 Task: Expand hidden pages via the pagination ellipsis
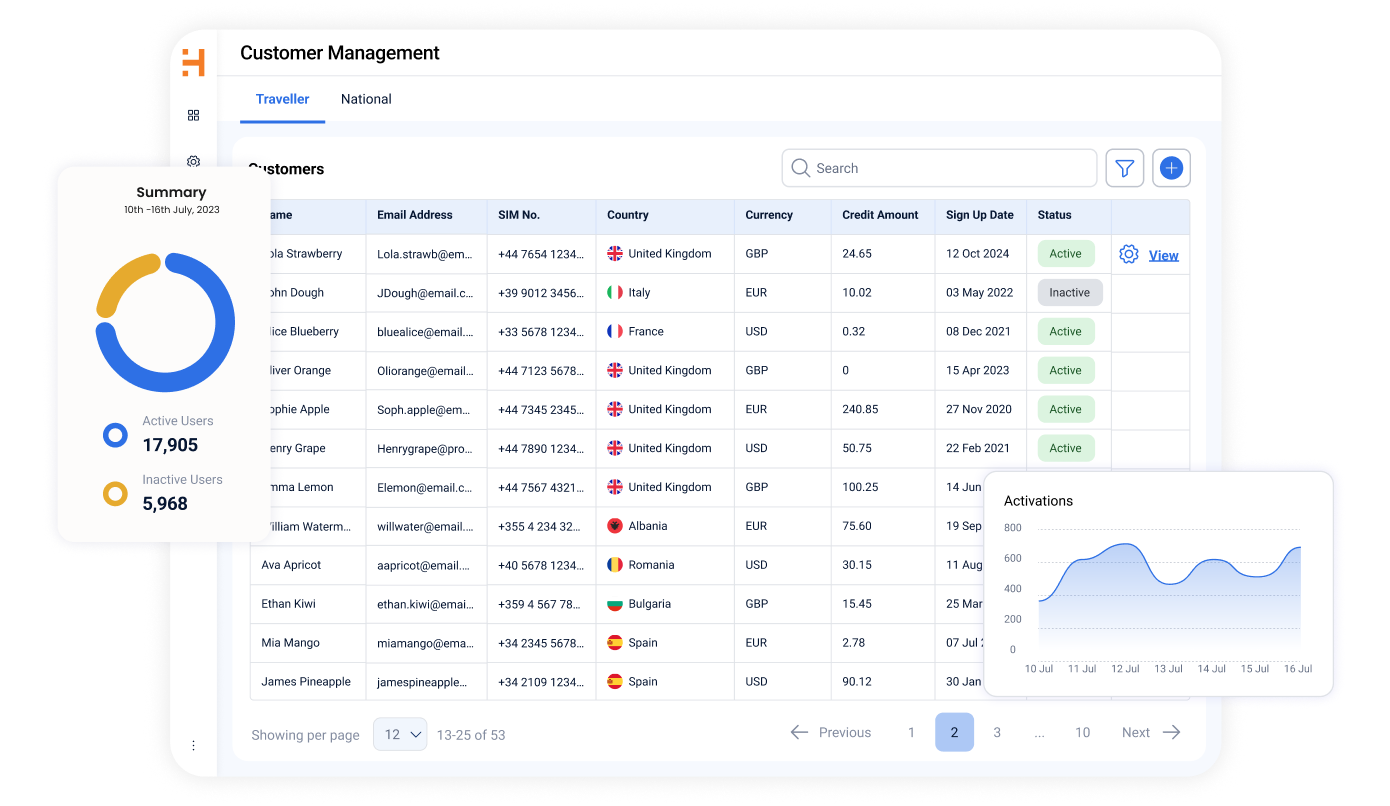[x=1039, y=732]
